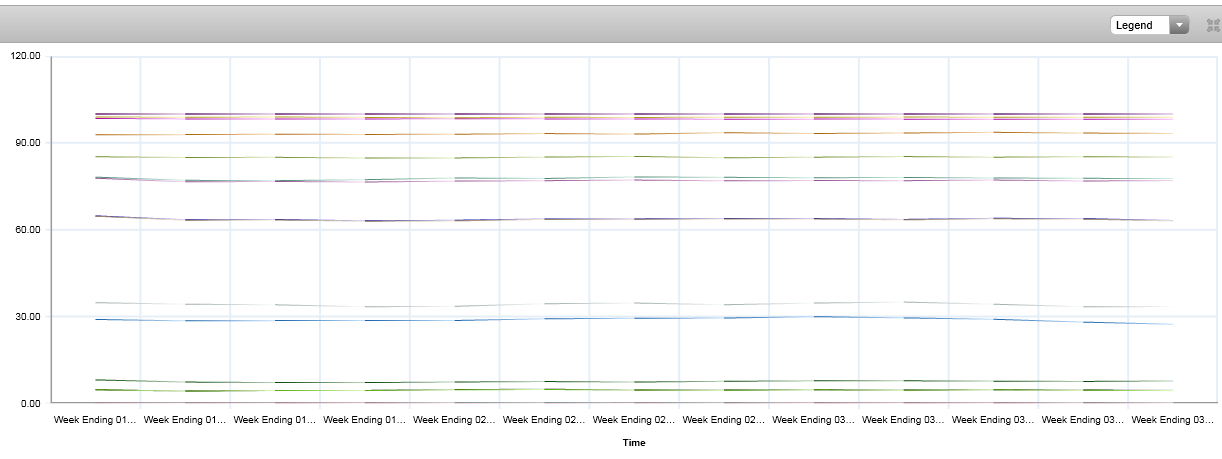This screenshot has height=459, width=1222.
Task: Click the collapse arrows icon beside Legend
Action: click(1213, 25)
